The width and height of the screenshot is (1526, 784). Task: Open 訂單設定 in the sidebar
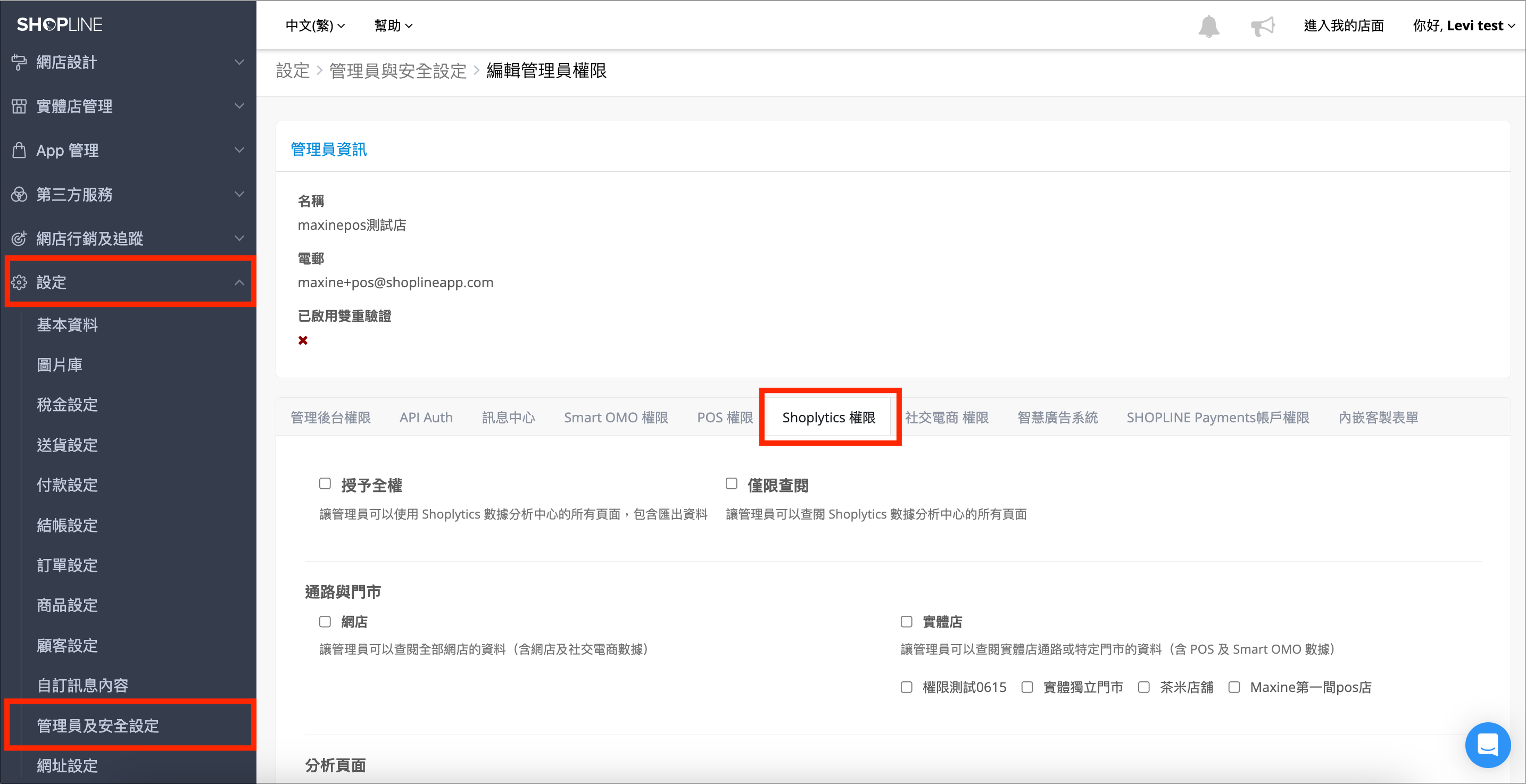click(67, 565)
